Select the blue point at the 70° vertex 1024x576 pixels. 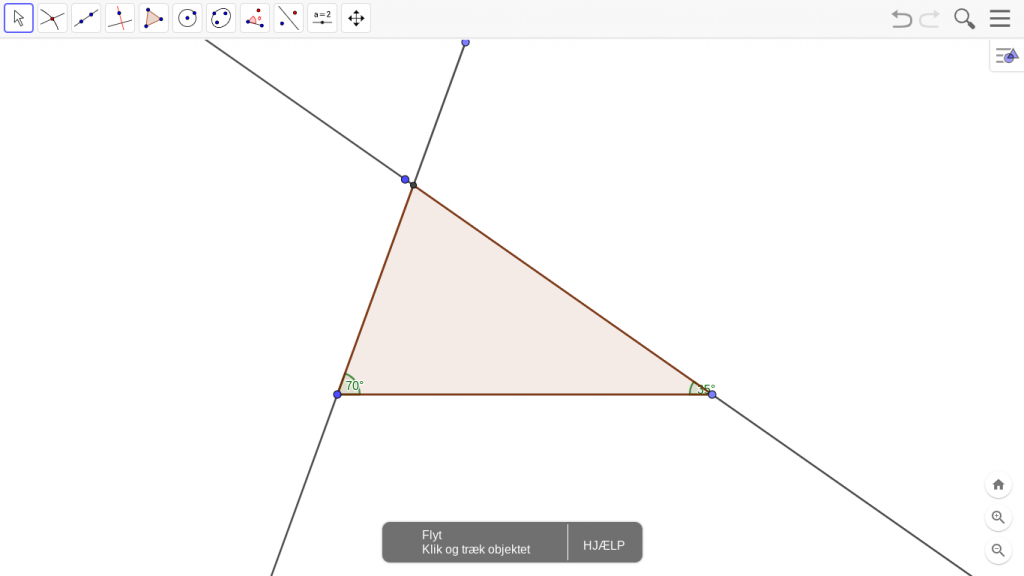(337, 394)
